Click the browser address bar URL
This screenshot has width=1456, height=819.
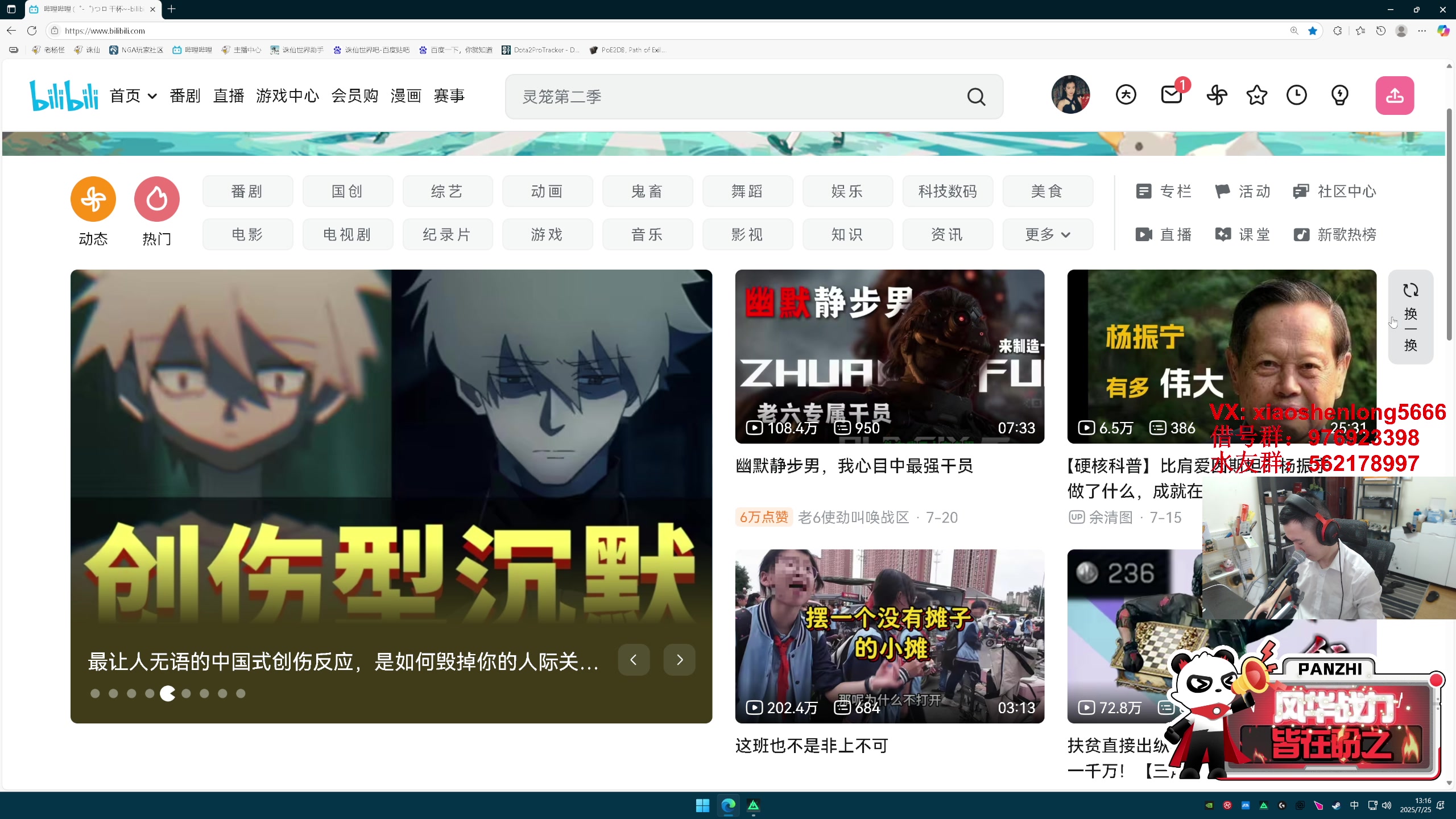(x=105, y=31)
